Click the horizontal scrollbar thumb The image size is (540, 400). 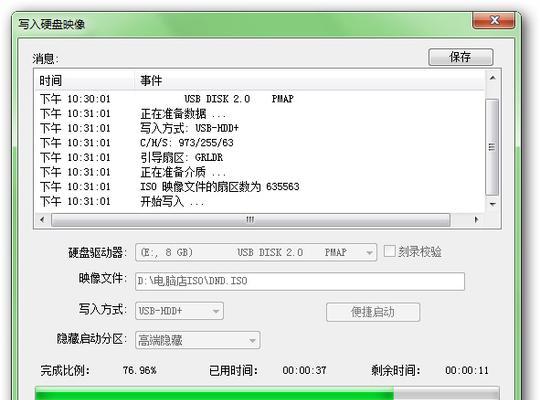click(x=251, y=220)
